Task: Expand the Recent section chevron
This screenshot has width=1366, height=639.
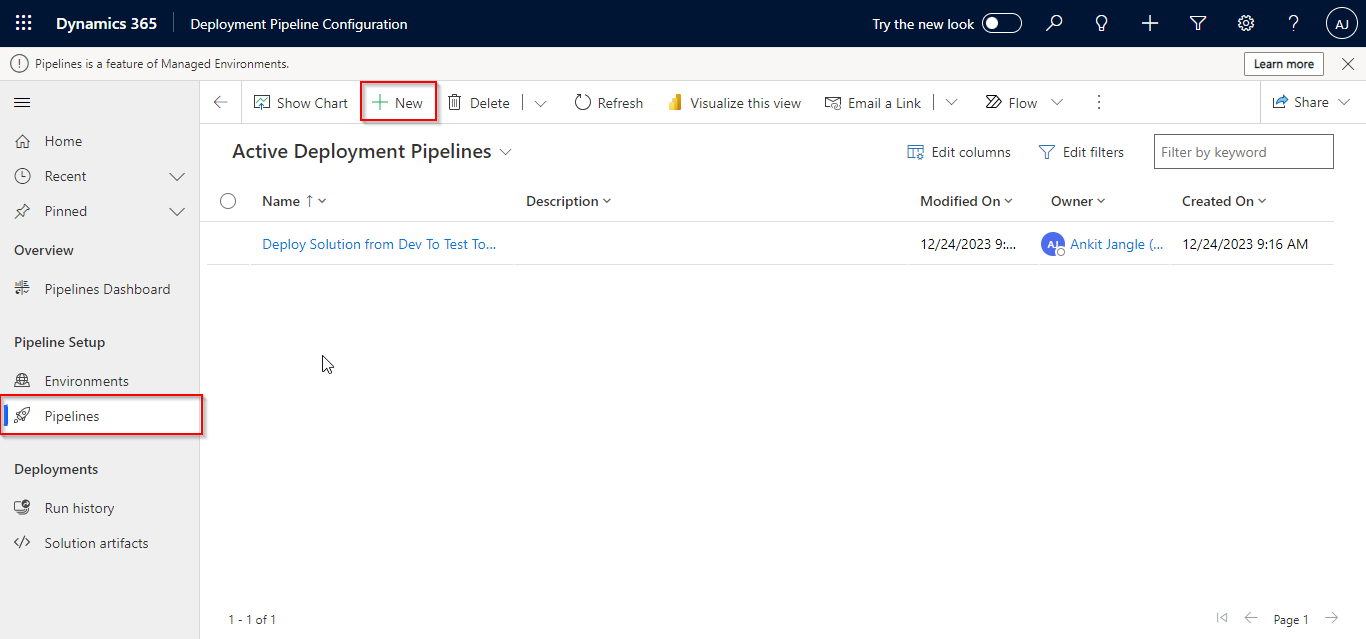Action: click(x=177, y=177)
